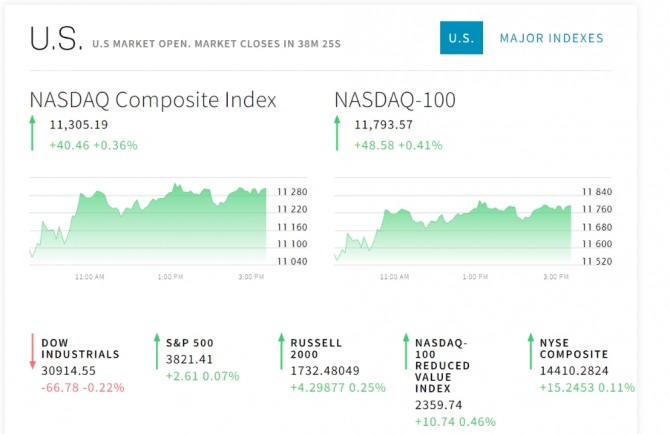Viewport: 670px width, 434px height.
Task: Open the NASDAQ-100 heading link
Action: click(x=394, y=100)
